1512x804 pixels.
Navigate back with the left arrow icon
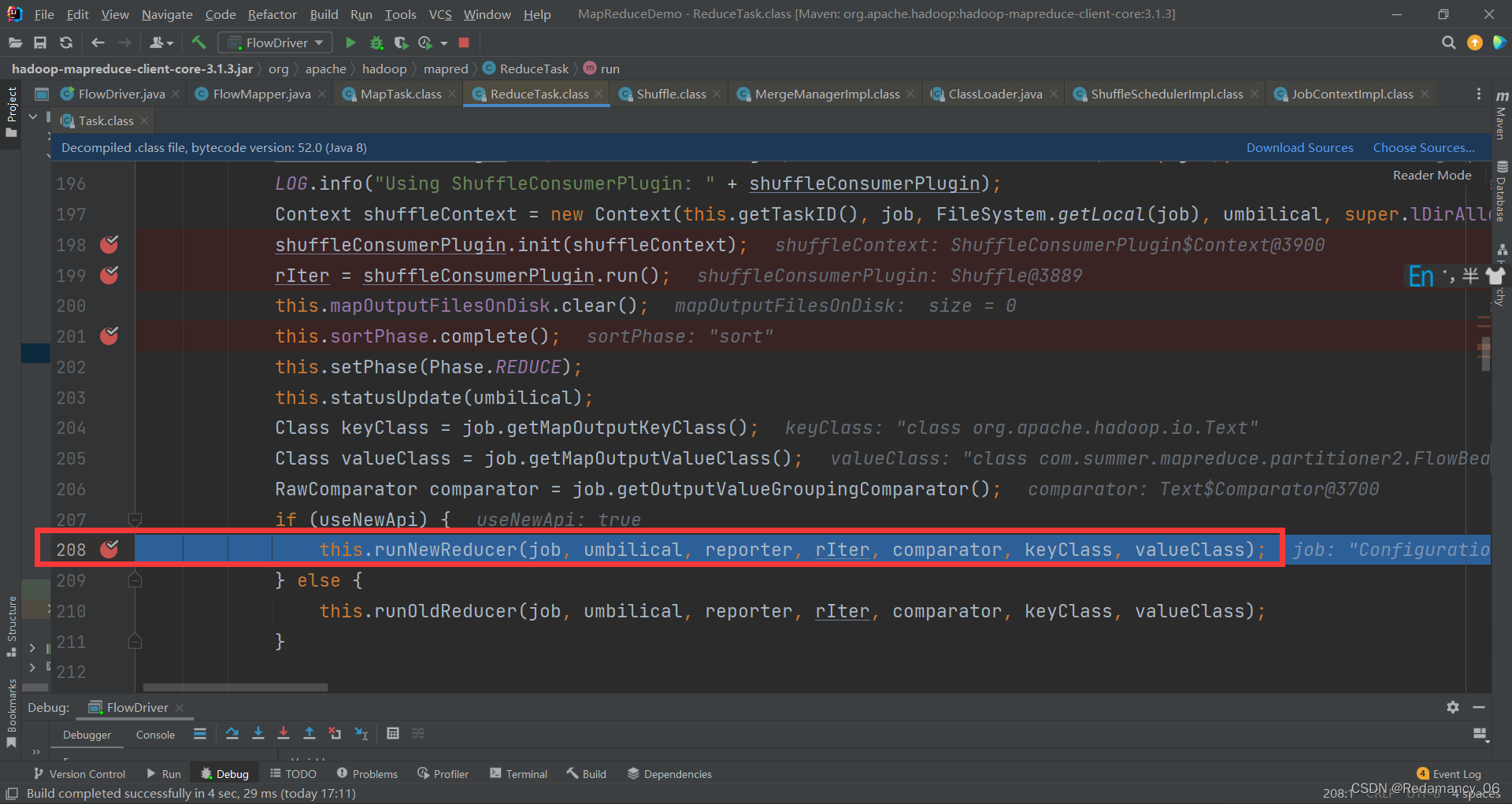pyautogui.click(x=98, y=43)
